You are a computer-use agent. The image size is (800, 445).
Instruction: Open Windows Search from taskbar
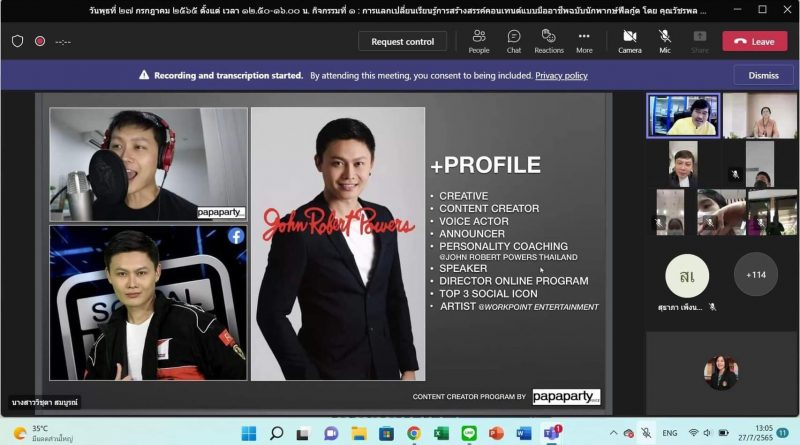276,433
